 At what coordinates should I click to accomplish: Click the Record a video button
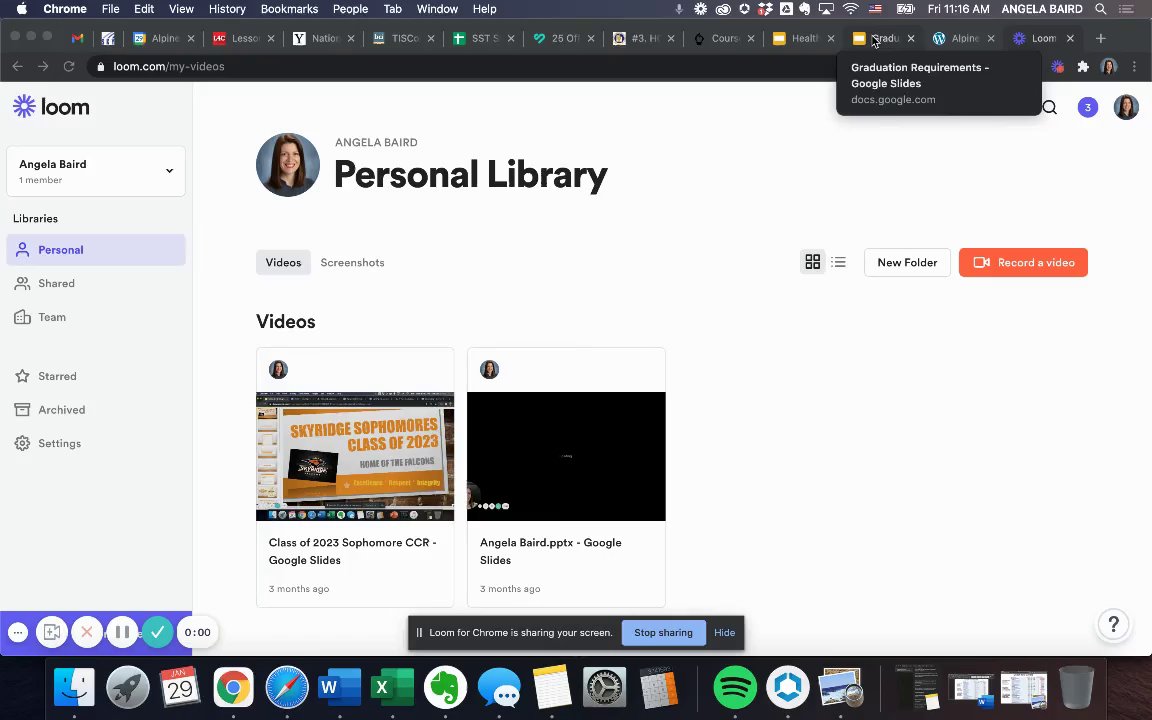pos(1023,262)
